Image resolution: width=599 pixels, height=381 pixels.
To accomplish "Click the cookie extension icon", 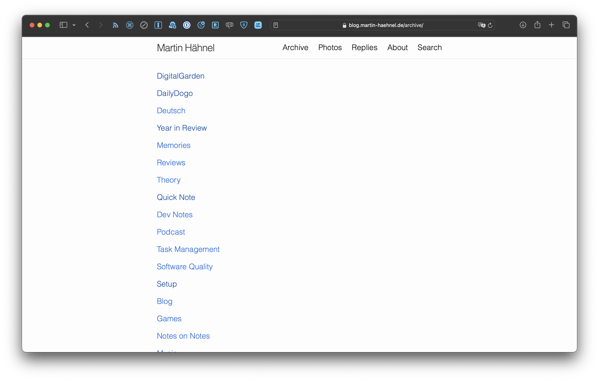I will pyautogui.click(x=201, y=25).
